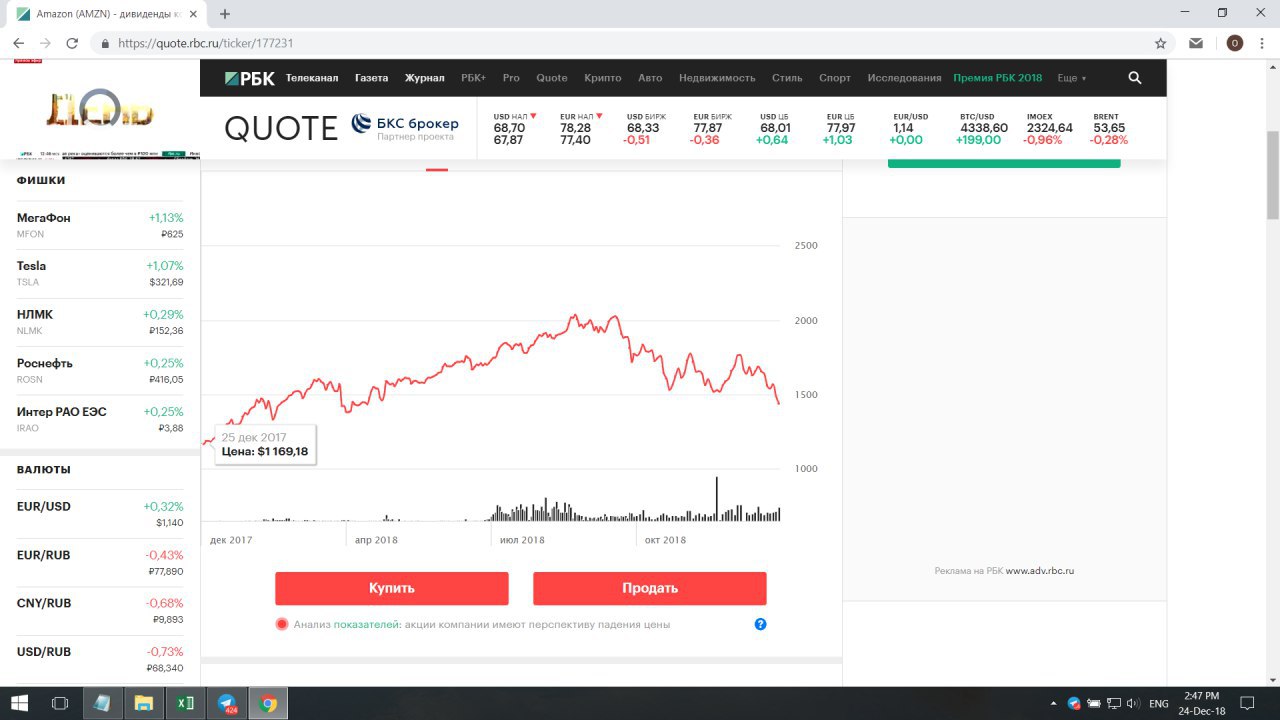Open the notification center icon
1280x720 pixels.
click(1247, 703)
